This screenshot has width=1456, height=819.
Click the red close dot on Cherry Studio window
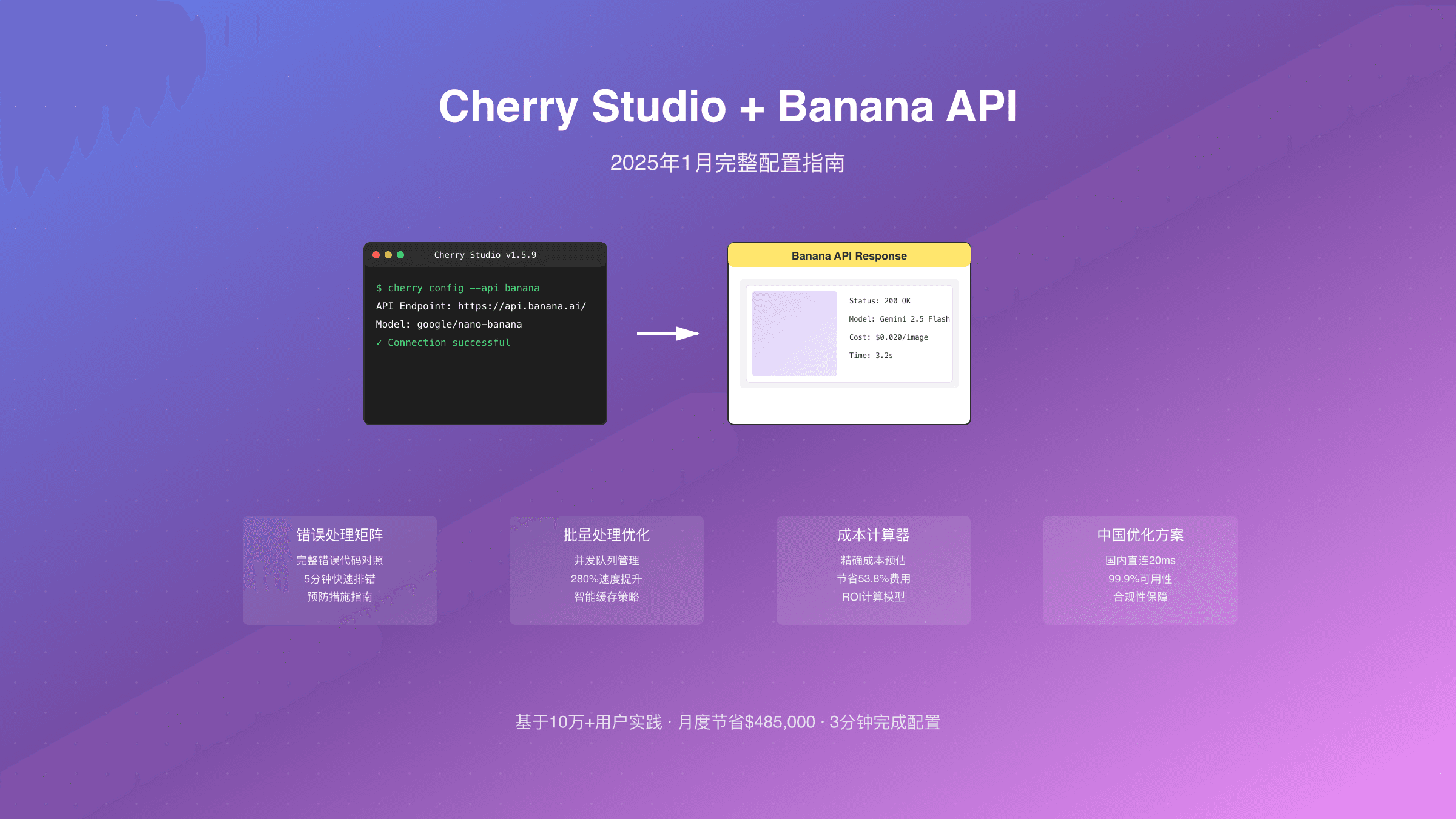376,255
